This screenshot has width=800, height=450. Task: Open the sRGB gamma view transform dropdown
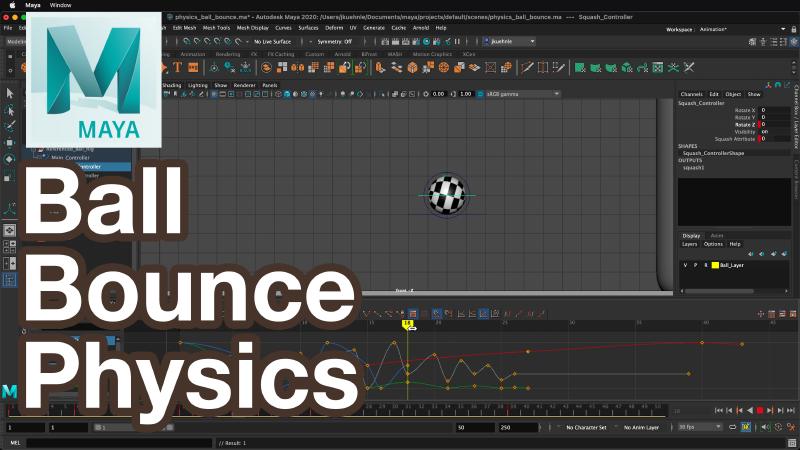522,94
